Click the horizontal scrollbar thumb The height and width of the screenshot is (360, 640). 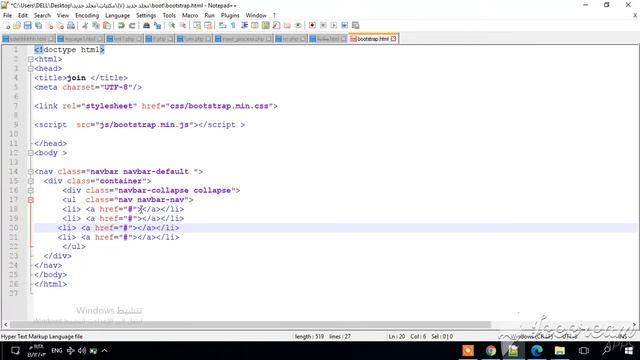(x=250, y=324)
